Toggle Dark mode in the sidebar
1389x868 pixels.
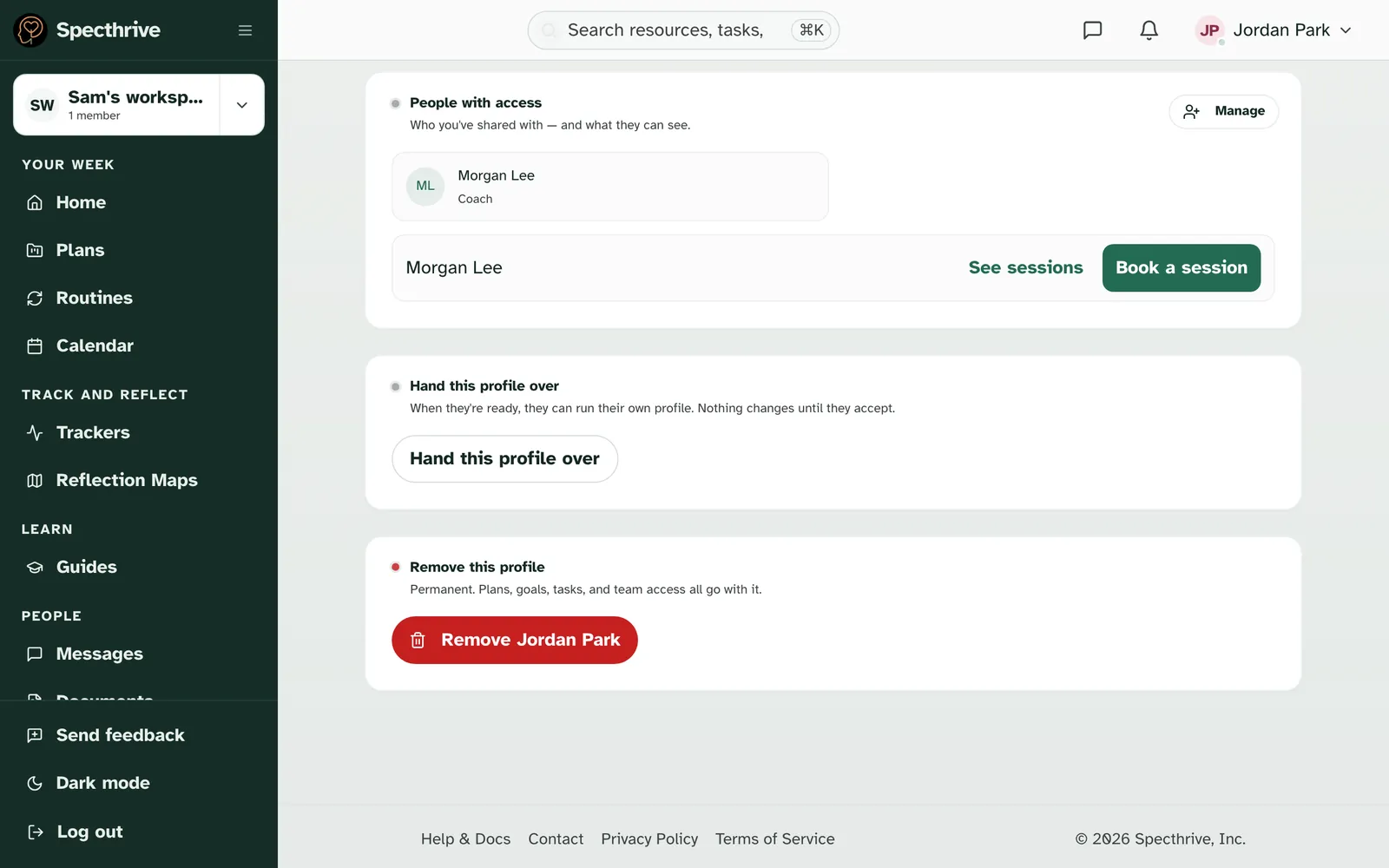pyautogui.click(x=139, y=783)
